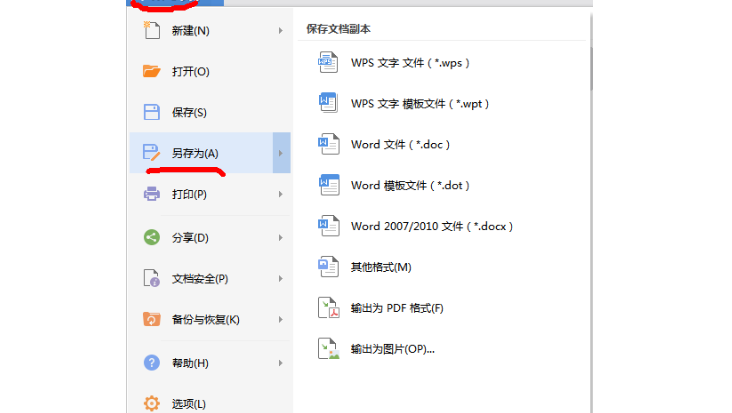The height and width of the screenshot is (413, 732).
Task: Expand the 帮助(H) submenu arrow
Action: point(281,363)
